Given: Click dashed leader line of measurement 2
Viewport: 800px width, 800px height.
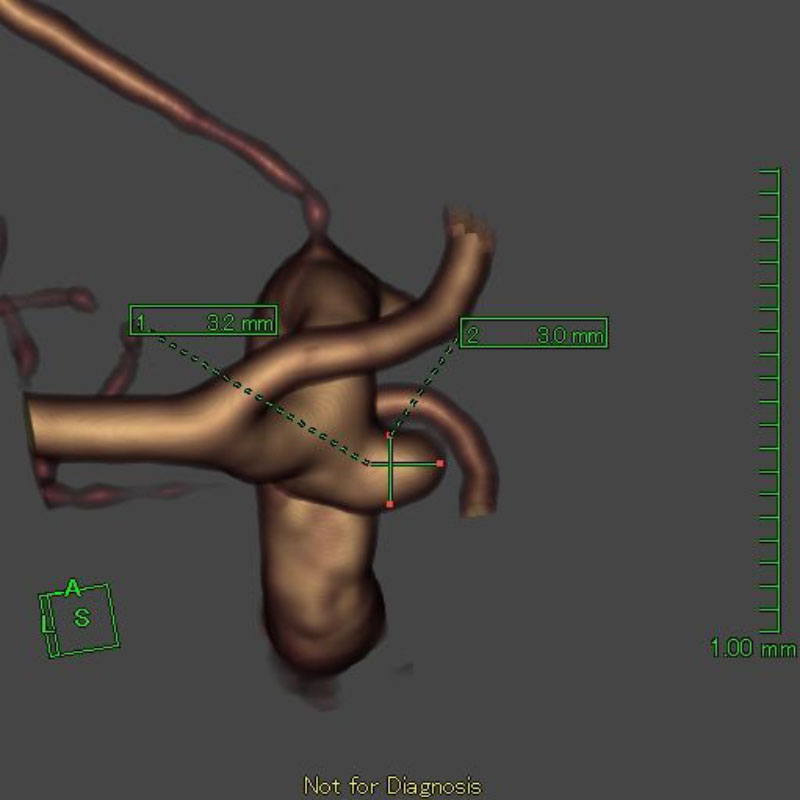Looking at the screenshot, I should (425, 387).
